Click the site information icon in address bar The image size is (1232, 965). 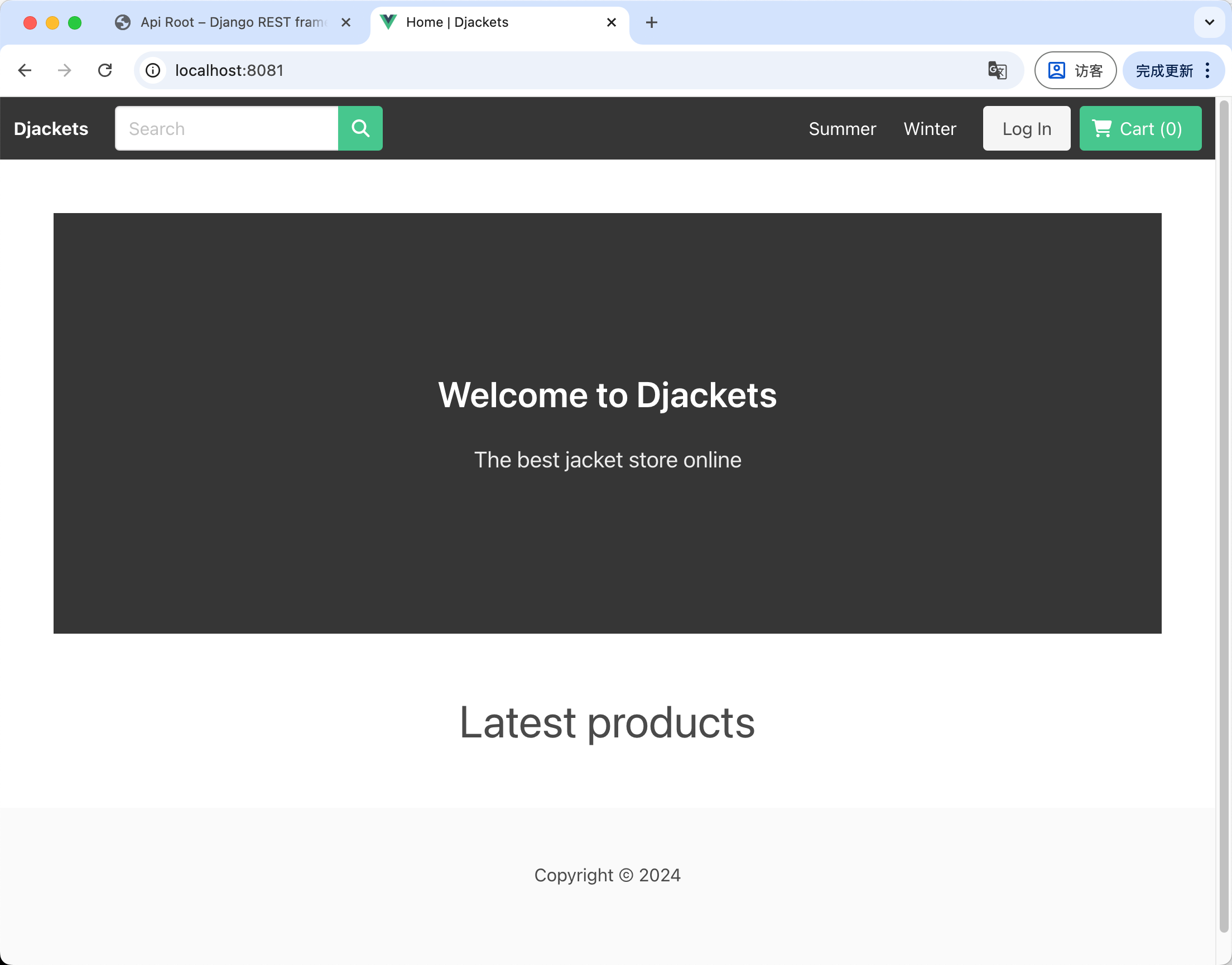click(153, 70)
